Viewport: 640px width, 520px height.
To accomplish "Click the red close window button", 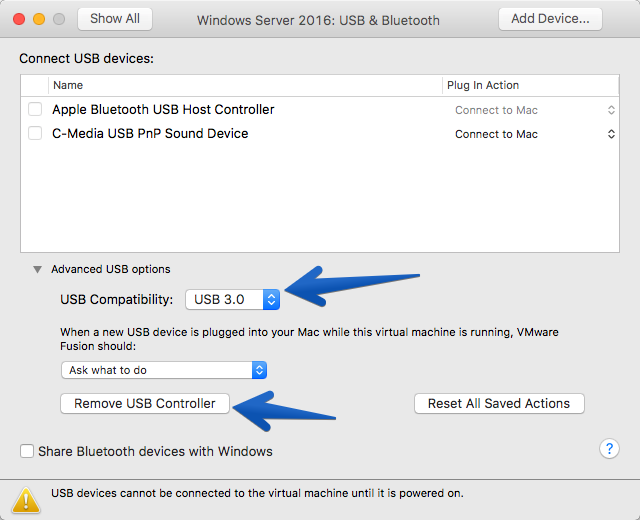I will (x=19, y=19).
